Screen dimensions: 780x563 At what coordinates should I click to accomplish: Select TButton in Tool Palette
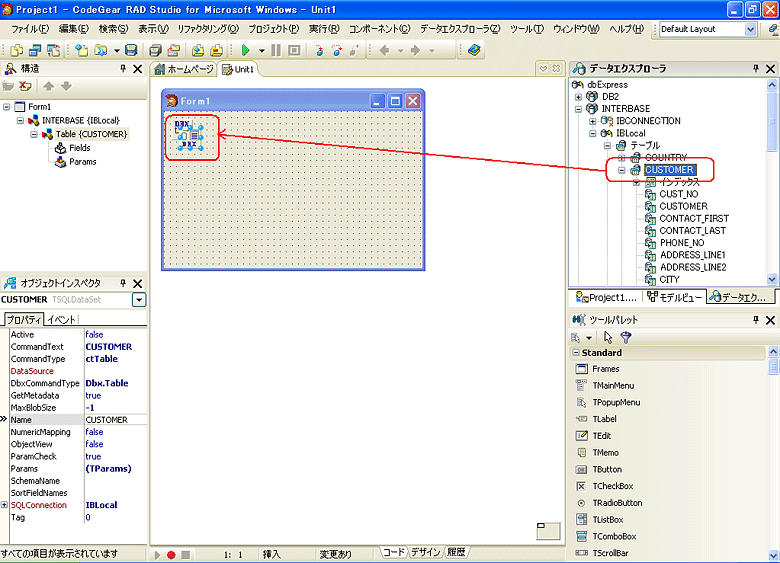tap(599, 469)
